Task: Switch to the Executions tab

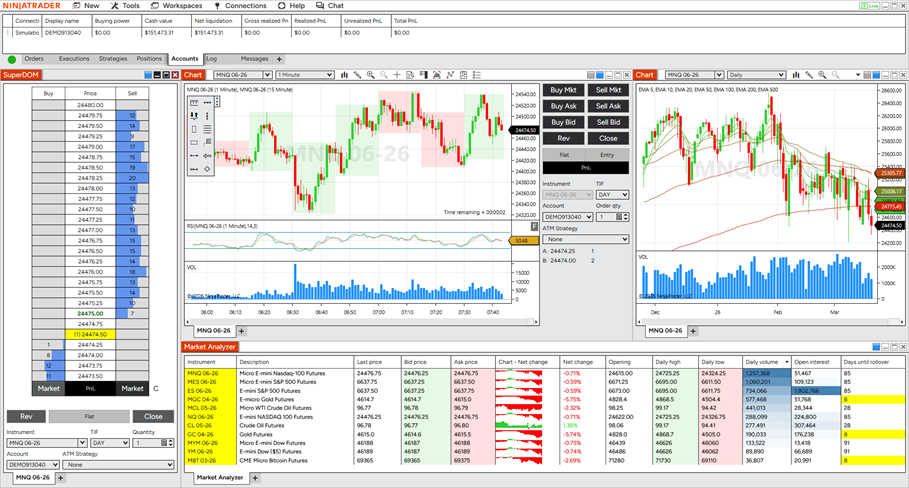Action: pyautogui.click(x=74, y=59)
